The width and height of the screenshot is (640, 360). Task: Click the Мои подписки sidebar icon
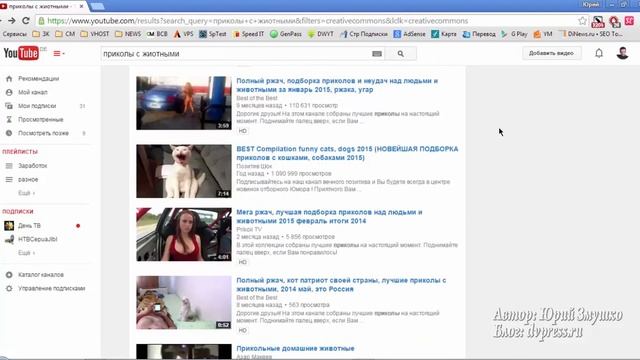pyautogui.click(x=9, y=106)
